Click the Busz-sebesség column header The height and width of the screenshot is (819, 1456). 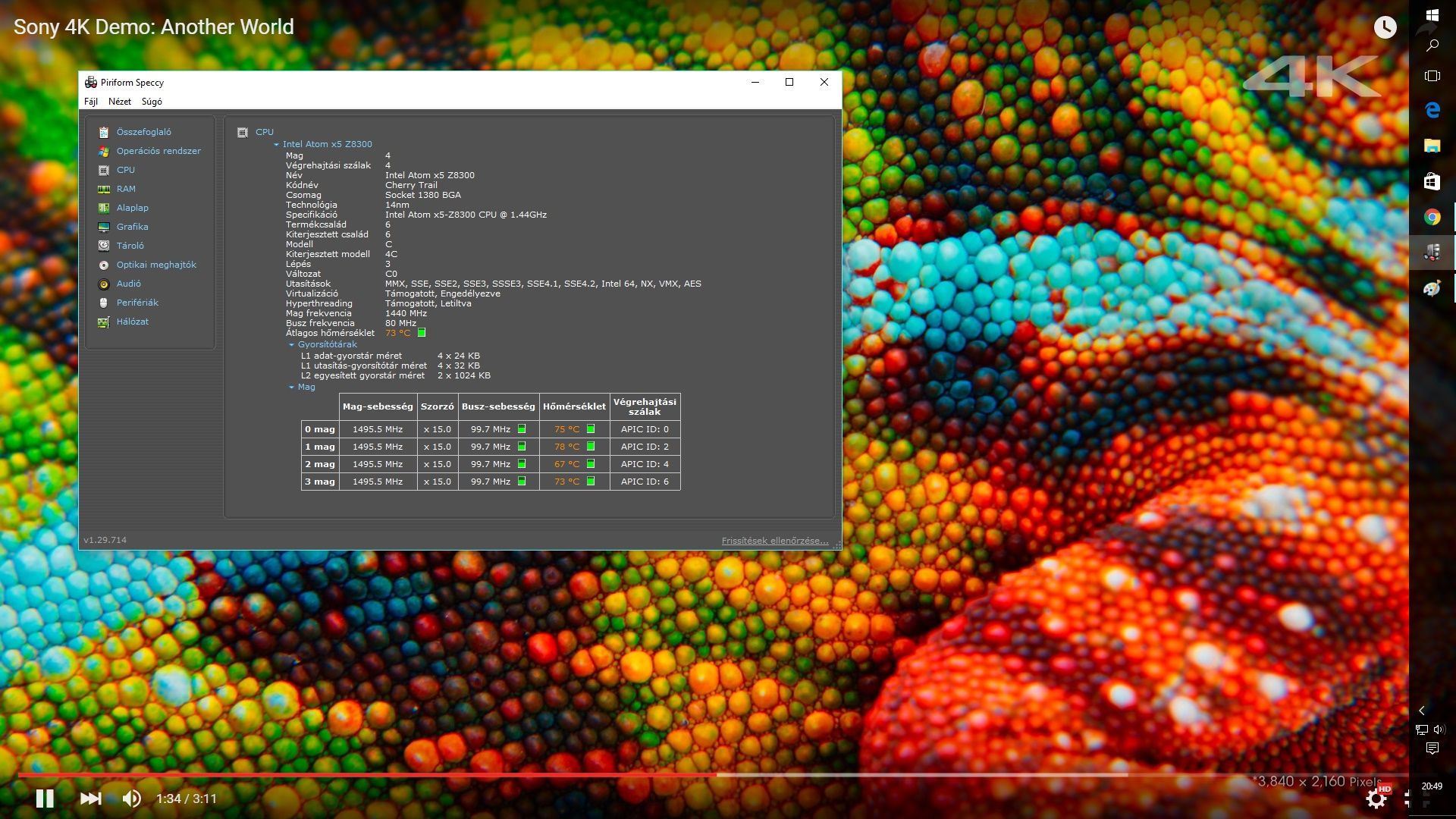[x=498, y=406]
